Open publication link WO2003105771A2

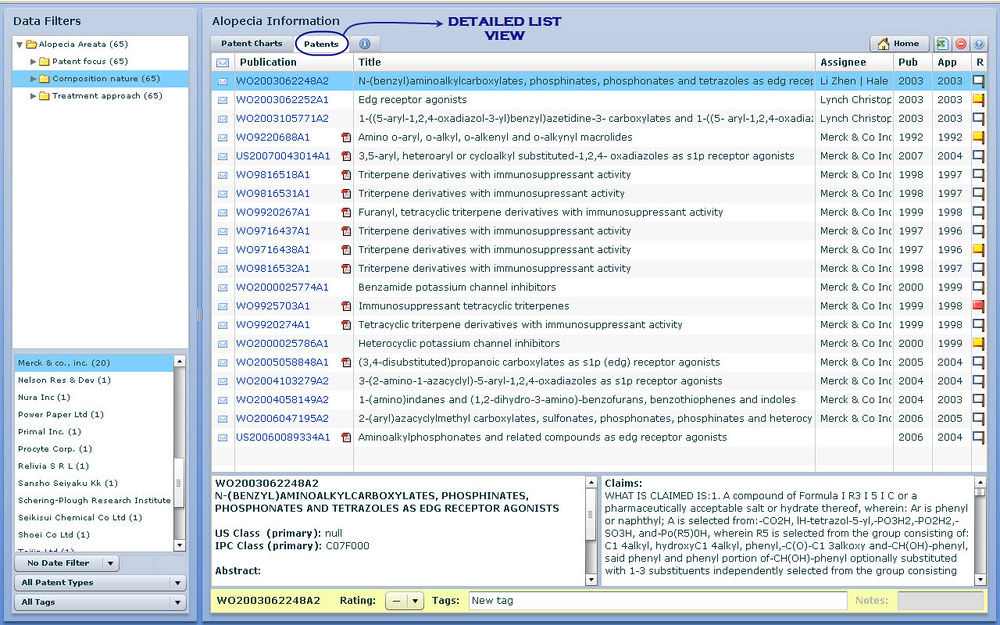coord(282,119)
